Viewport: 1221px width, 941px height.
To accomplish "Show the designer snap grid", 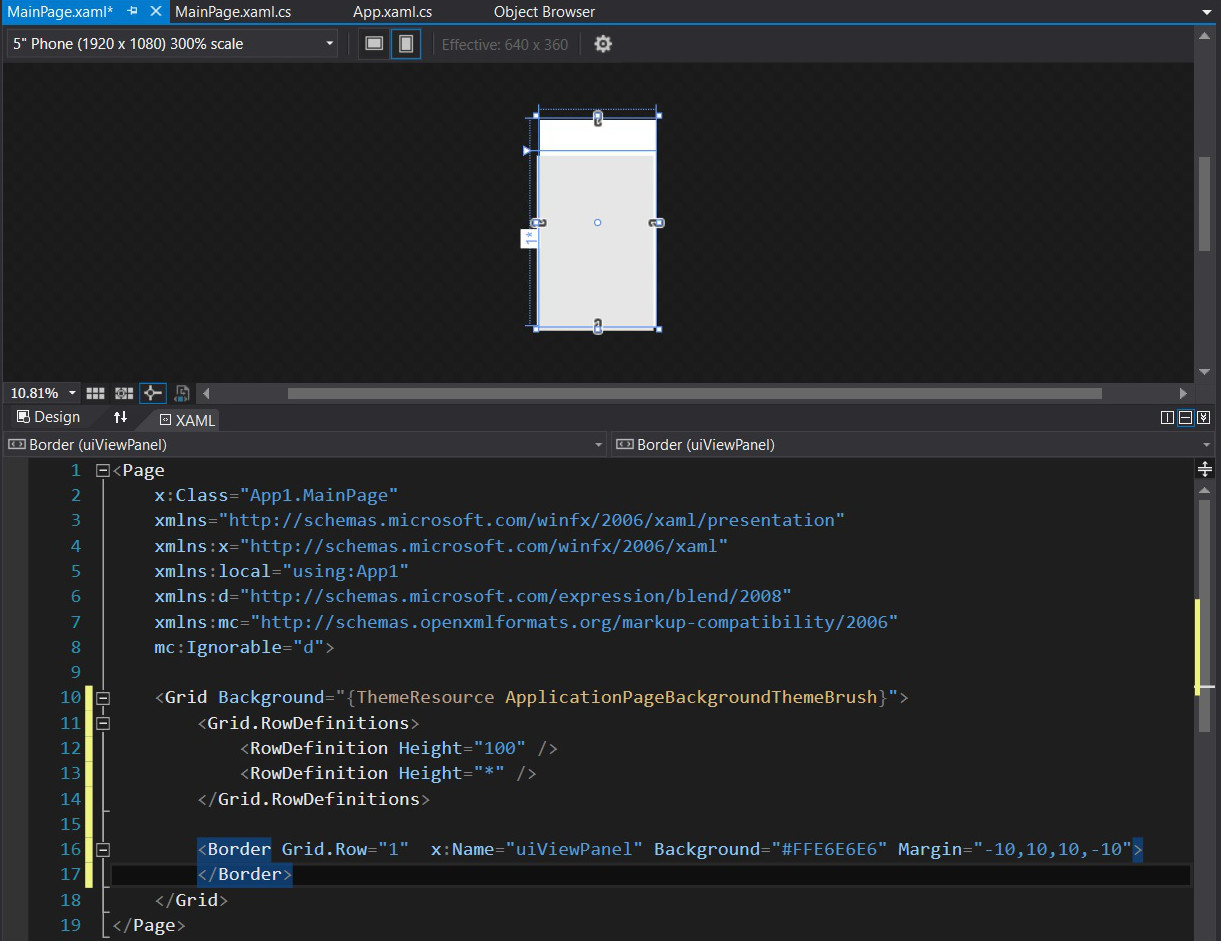I will tap(95, 393).
